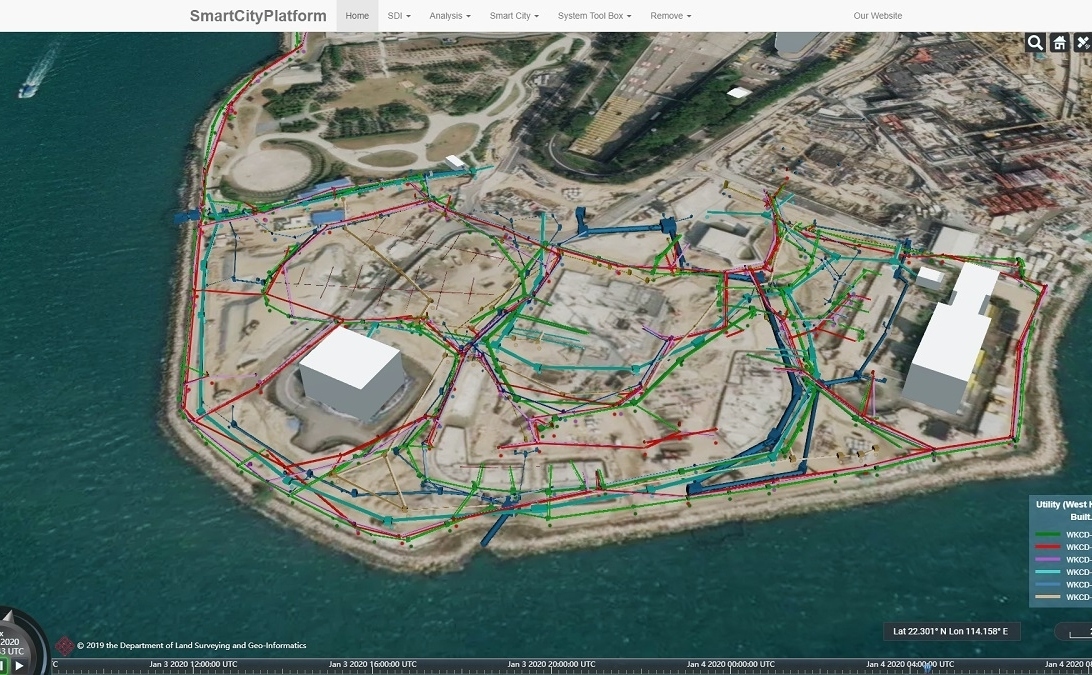Open the System Tool Box menu
Image resolution: width=1092 pixels, height=675 pixels.
coord(594,16)
